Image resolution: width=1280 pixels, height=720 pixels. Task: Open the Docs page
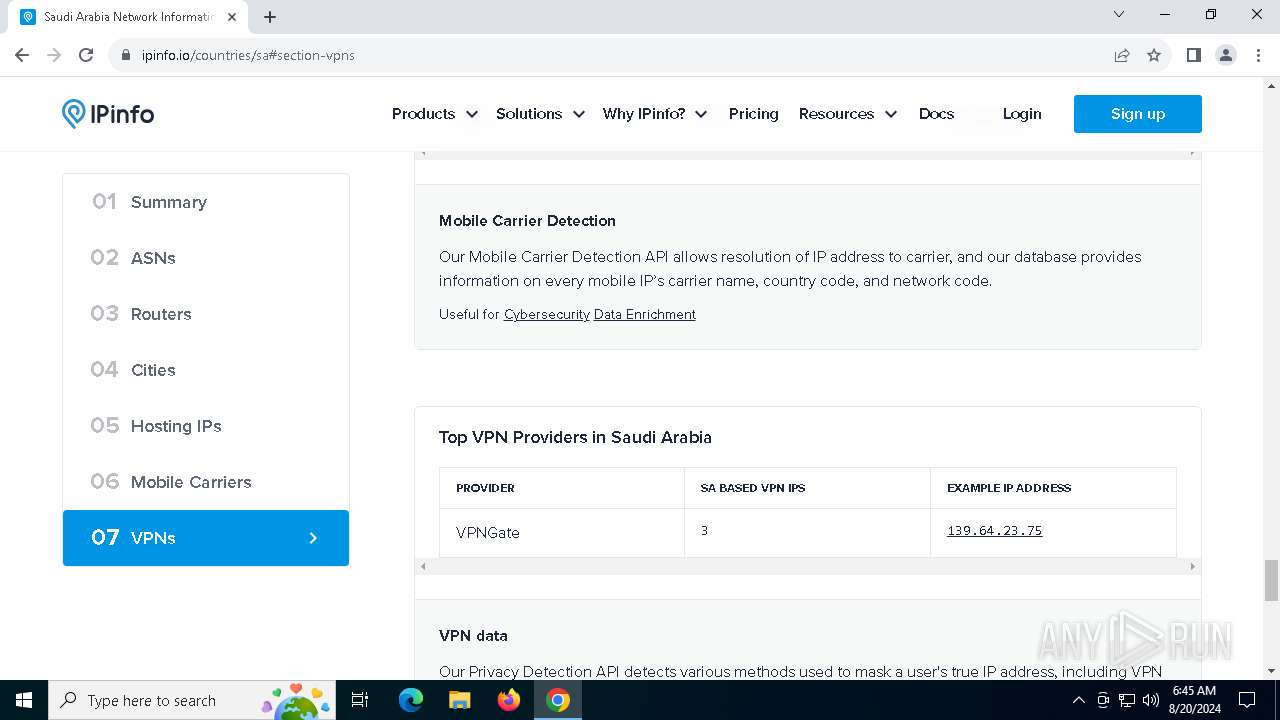936,114
